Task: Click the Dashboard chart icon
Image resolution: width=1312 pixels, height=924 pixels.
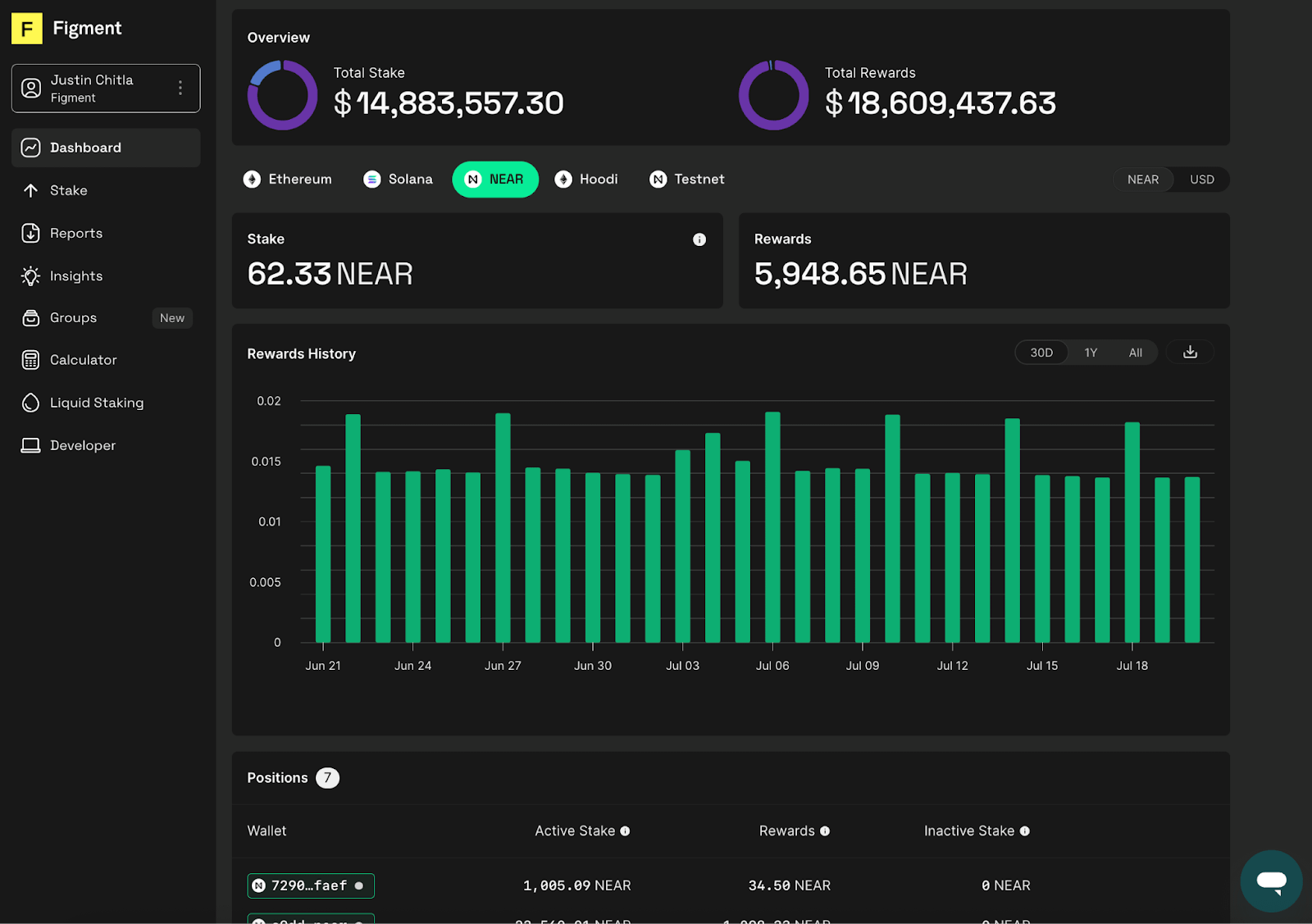Action: click(30, 148)
